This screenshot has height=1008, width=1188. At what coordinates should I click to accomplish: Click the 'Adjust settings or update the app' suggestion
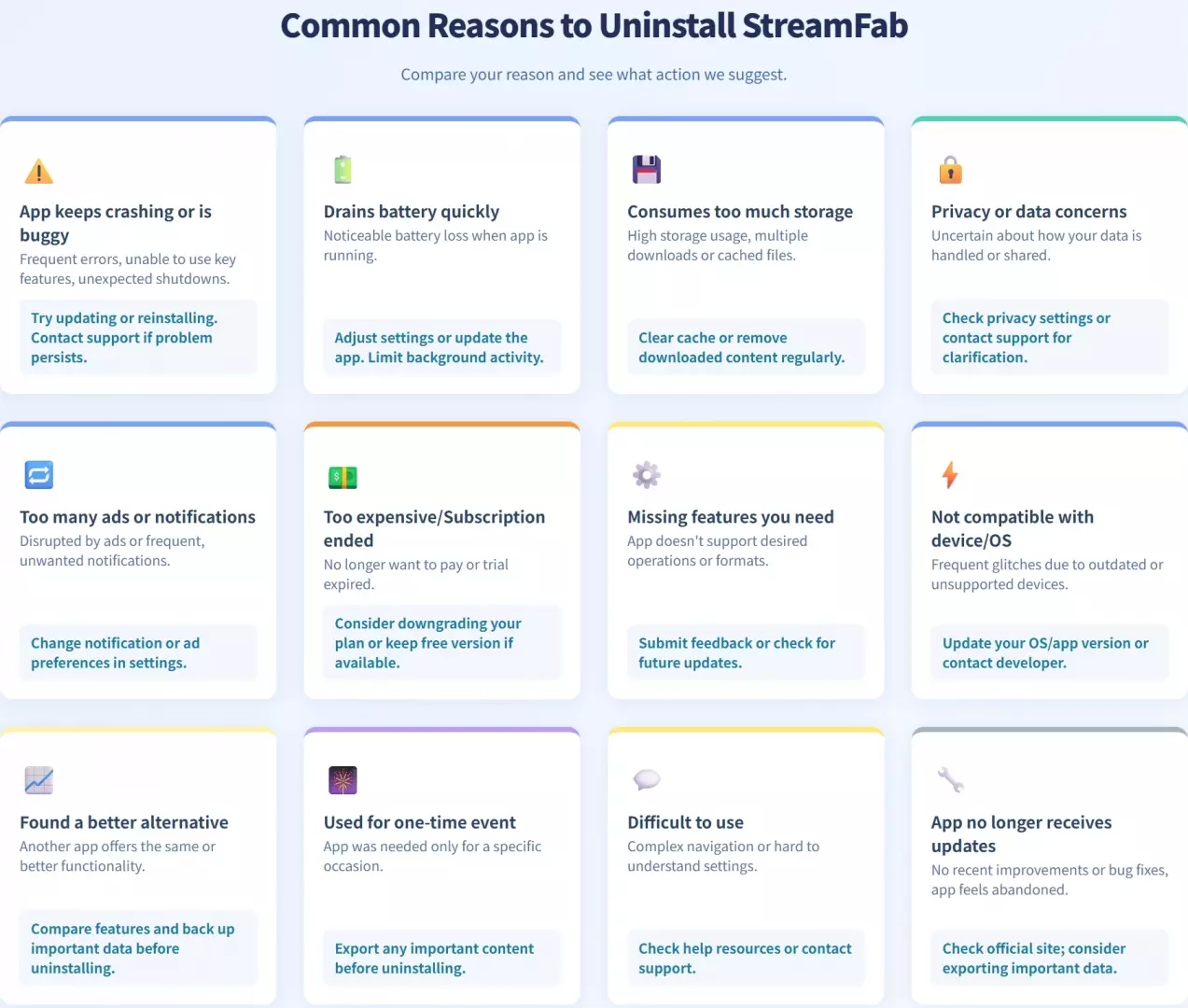(x=441, y=347)
